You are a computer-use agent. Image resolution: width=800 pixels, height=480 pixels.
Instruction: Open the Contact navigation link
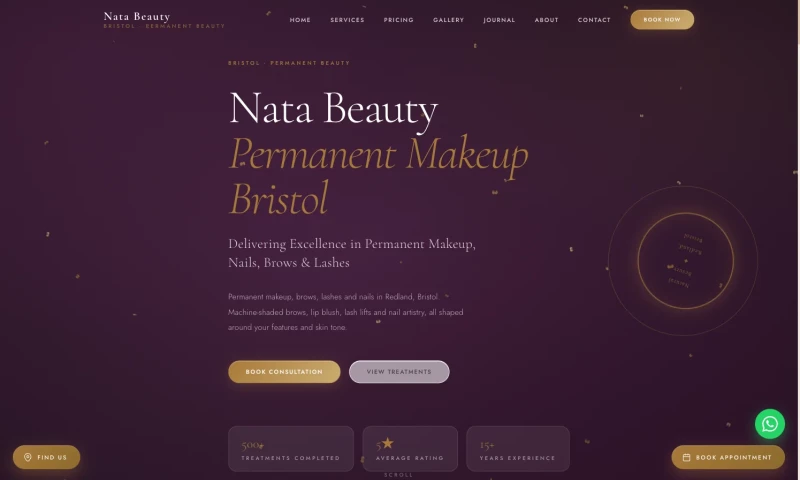point(594,20)
